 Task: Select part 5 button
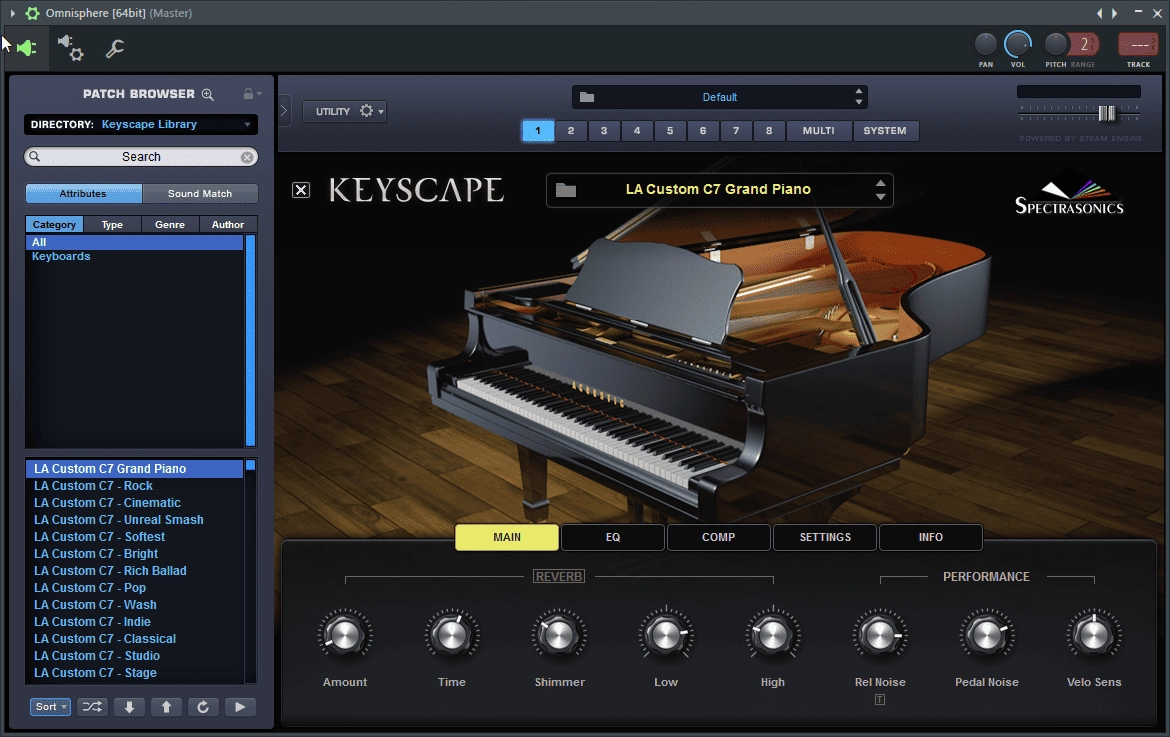pyautogui.click(x=670, y=131)
